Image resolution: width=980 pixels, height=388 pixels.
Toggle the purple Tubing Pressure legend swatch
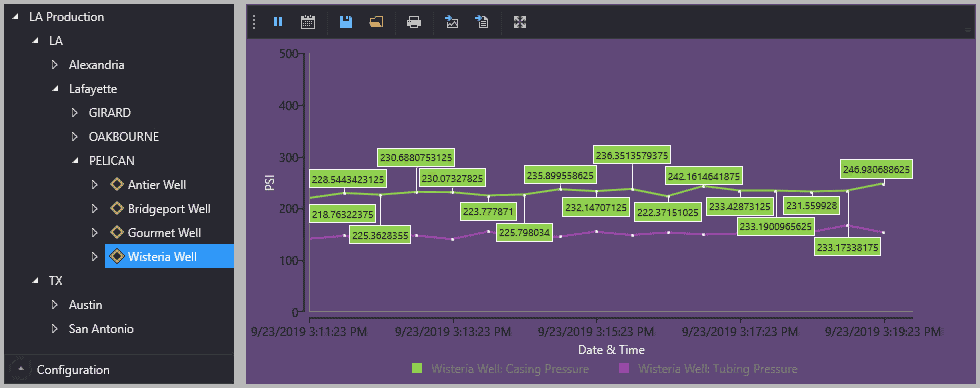click(624, 369)
